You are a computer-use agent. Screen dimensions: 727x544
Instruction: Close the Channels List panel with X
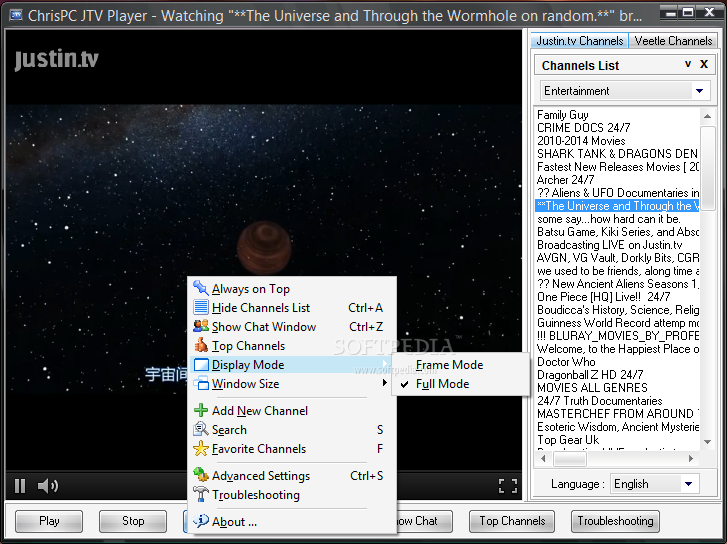704,64
